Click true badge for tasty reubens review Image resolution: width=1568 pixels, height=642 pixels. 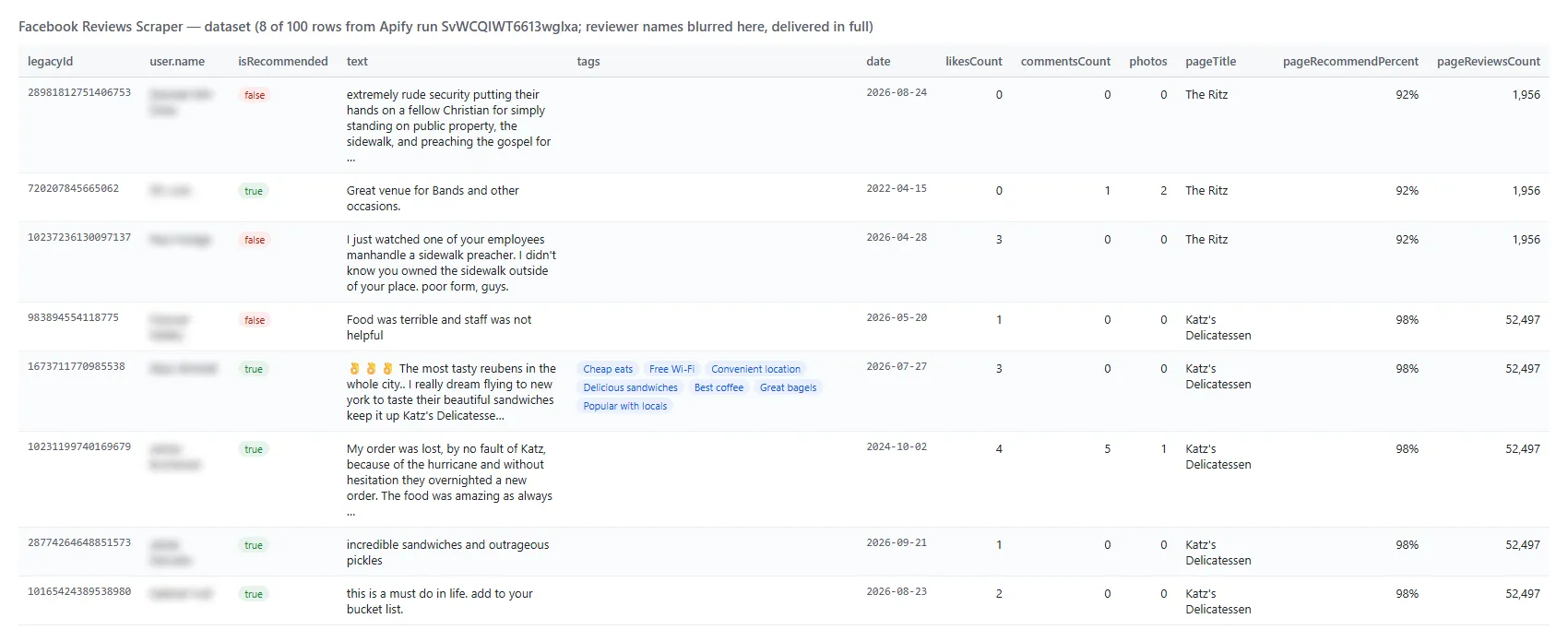point(254,369)
